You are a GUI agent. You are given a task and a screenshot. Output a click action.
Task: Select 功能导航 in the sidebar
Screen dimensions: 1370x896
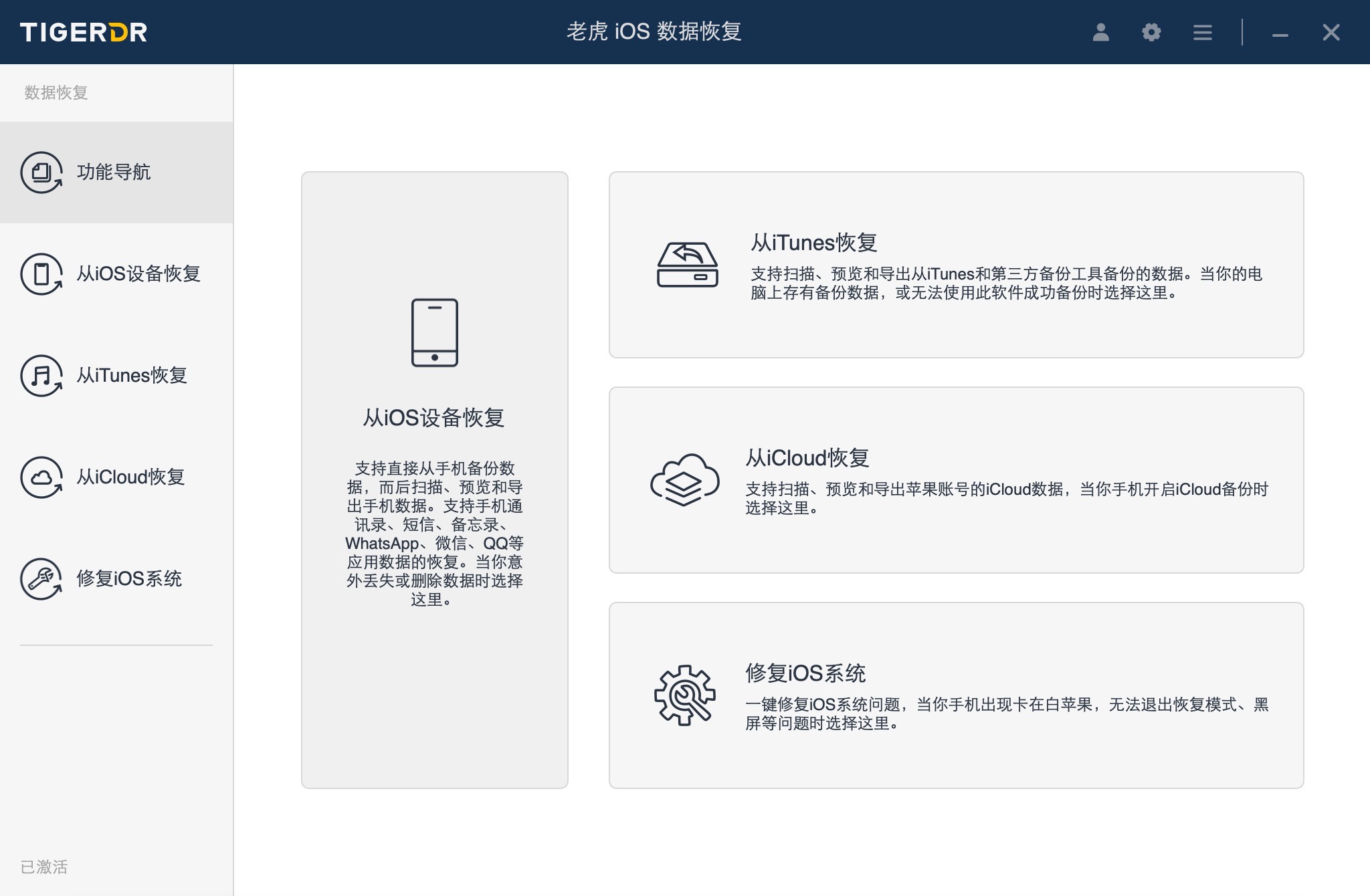coord(114,172)
